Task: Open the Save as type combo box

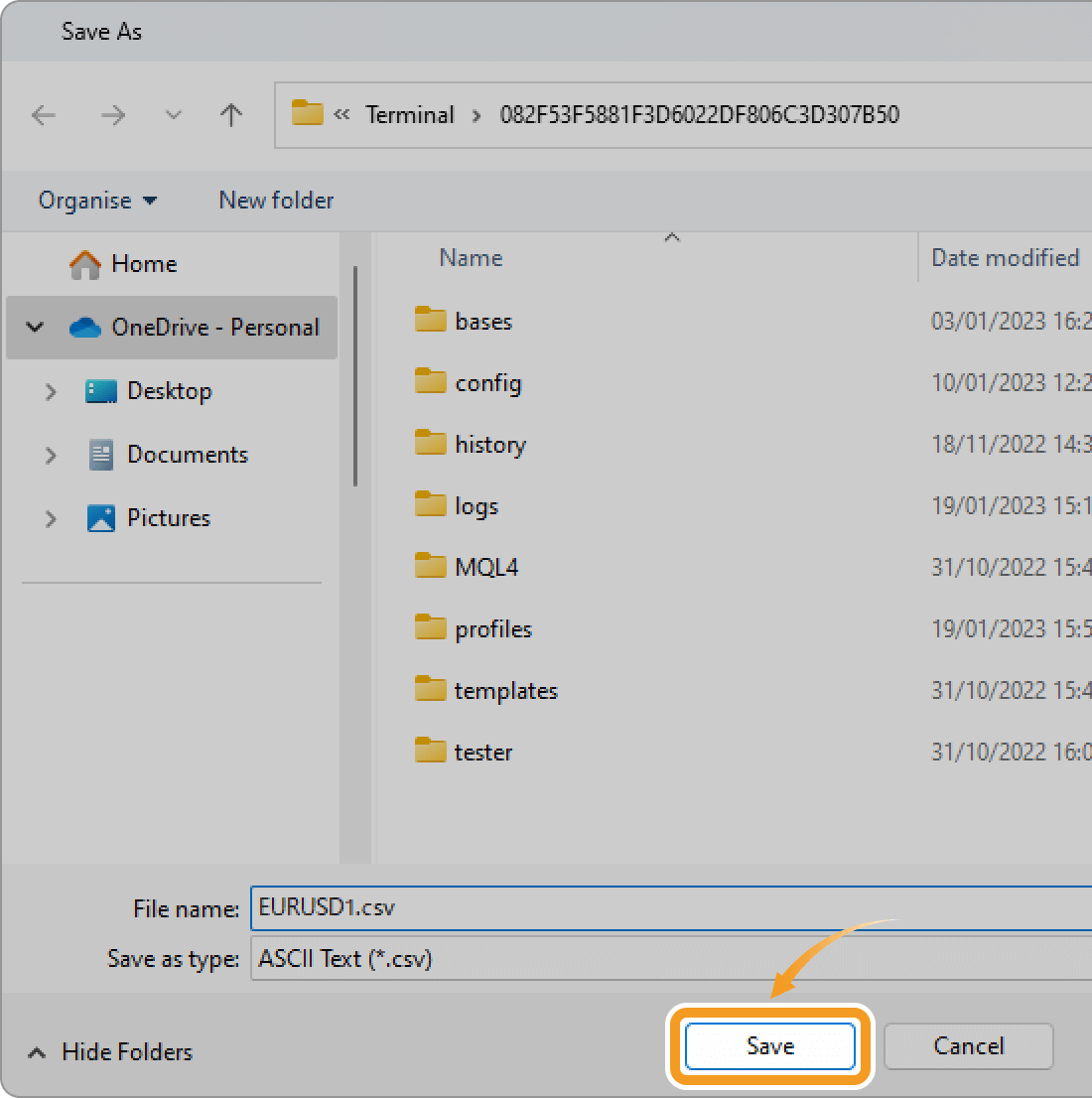Action: (x=671, y=959)
